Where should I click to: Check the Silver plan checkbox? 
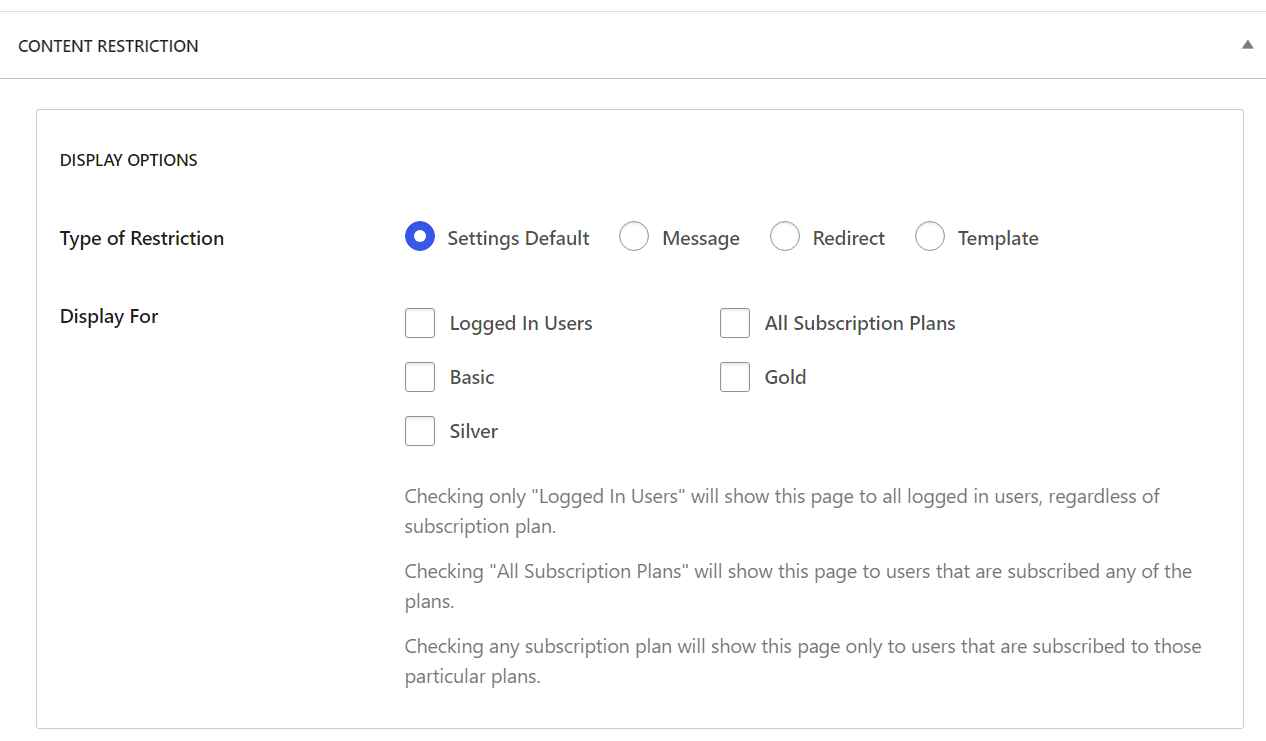pyautogui.click(x=420, y=431)
